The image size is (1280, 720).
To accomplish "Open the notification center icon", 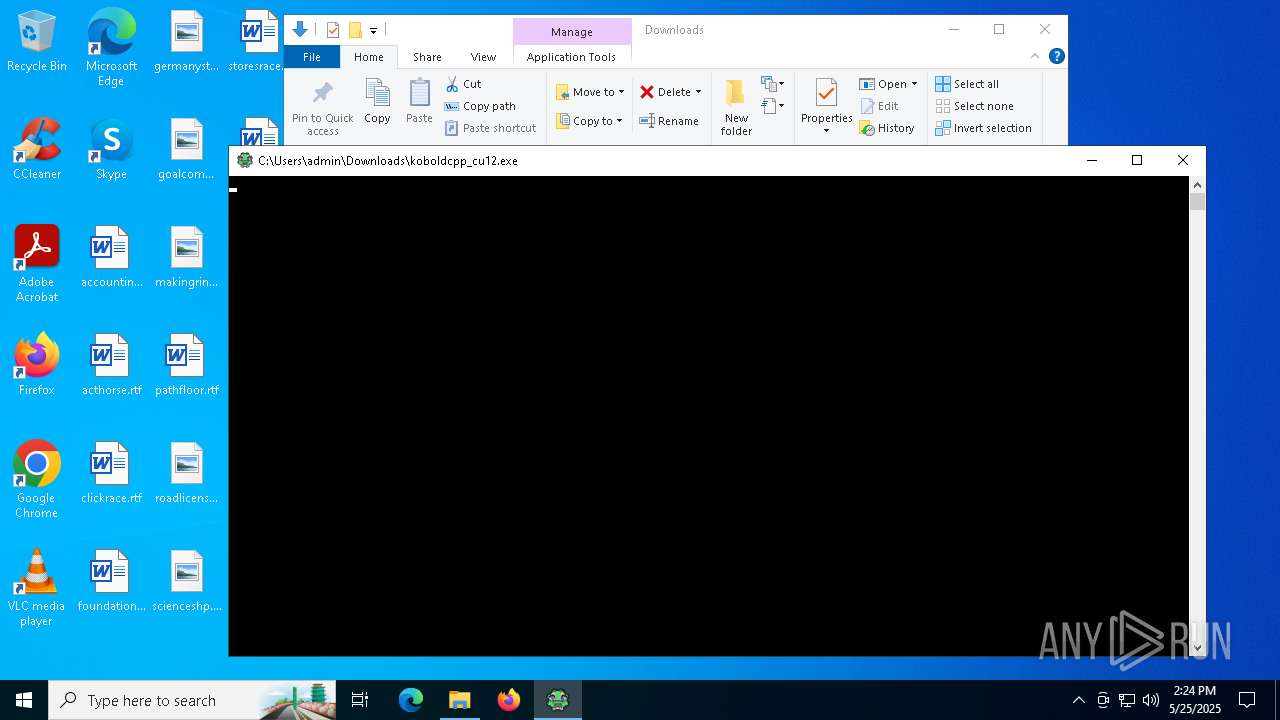I will coord(1247,700).
